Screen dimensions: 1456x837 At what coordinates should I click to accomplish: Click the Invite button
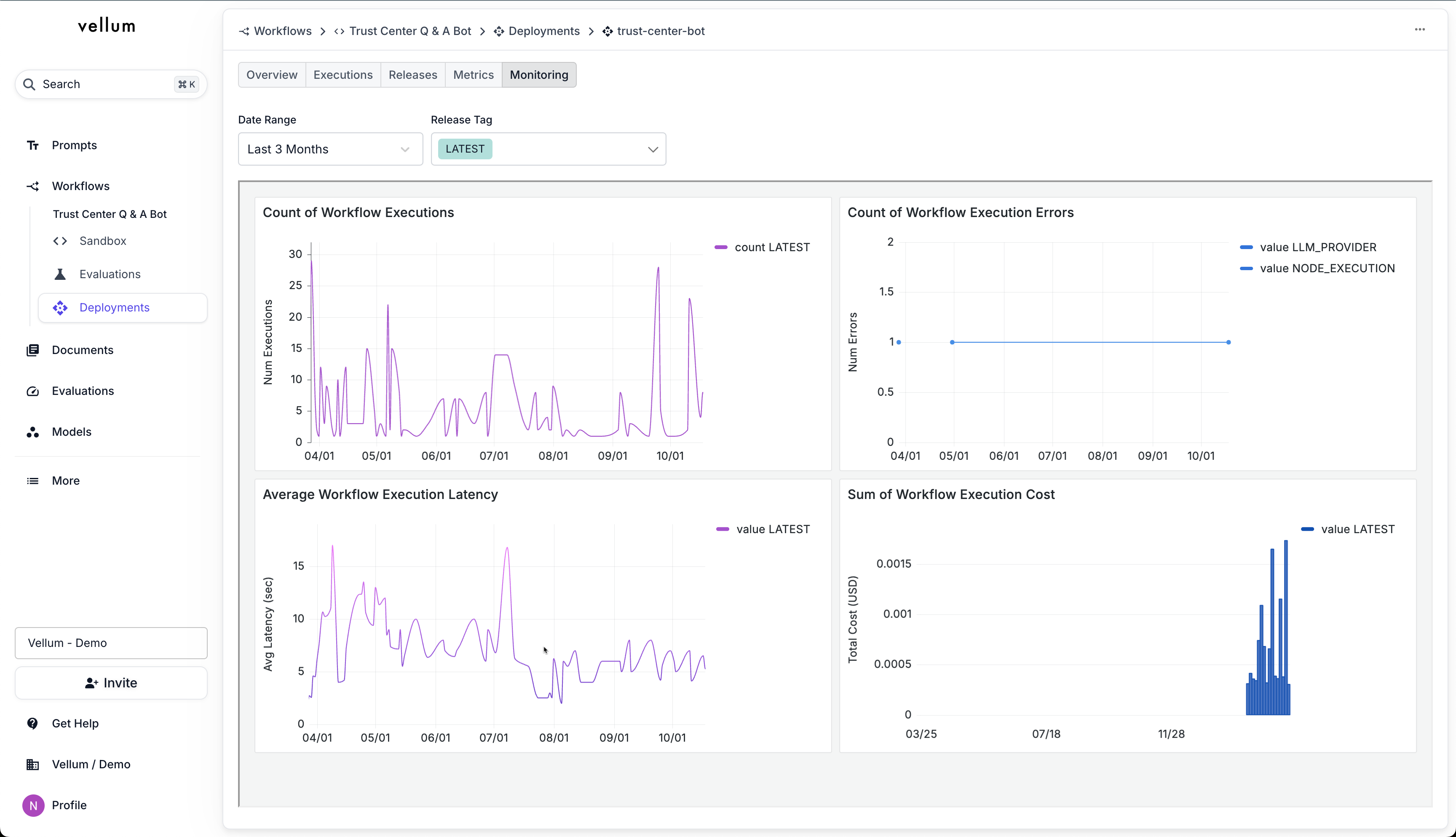[x=111, y=683]
